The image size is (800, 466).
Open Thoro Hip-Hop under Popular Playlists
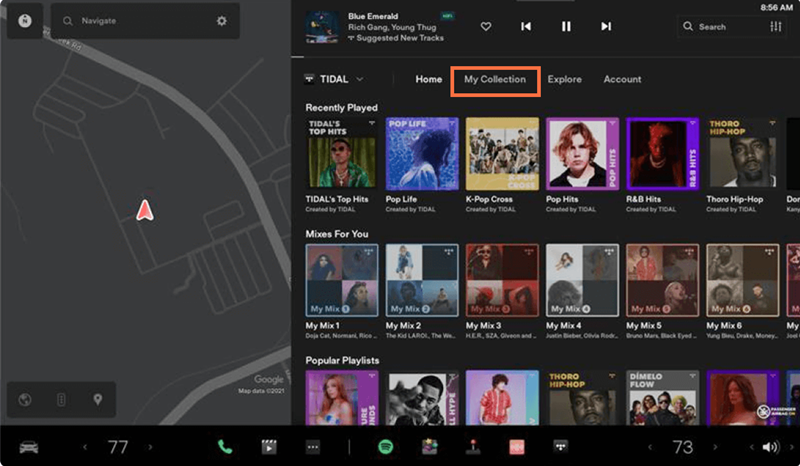582,398
